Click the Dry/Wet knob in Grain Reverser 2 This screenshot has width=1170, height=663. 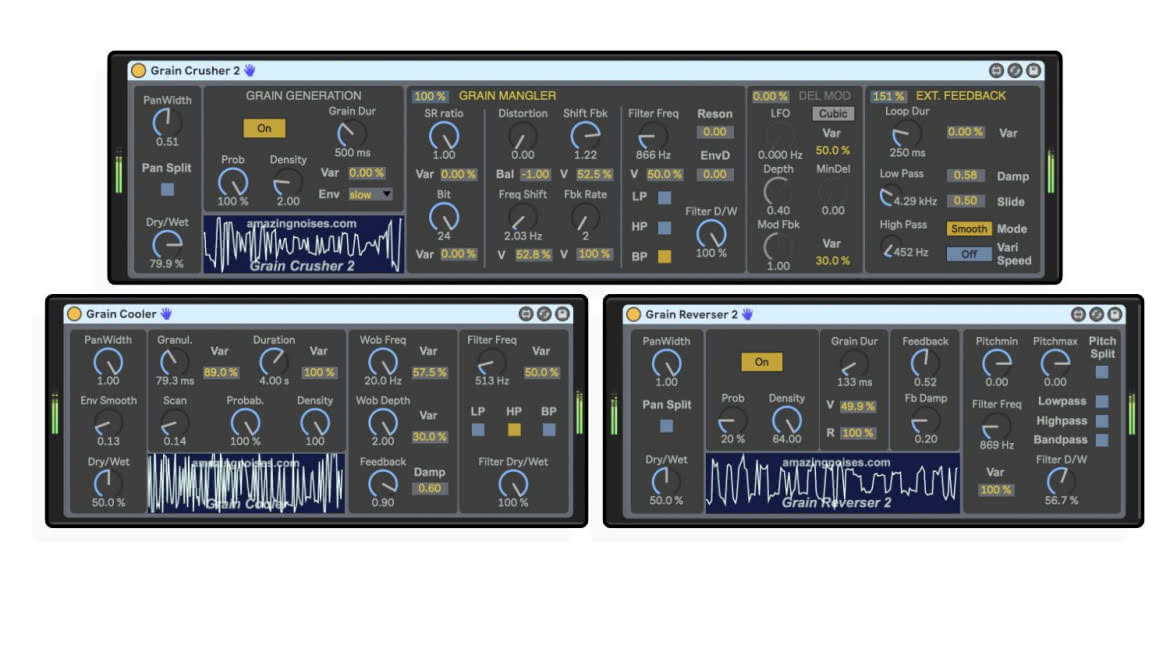pyautogui.click(x=665, y=480)
